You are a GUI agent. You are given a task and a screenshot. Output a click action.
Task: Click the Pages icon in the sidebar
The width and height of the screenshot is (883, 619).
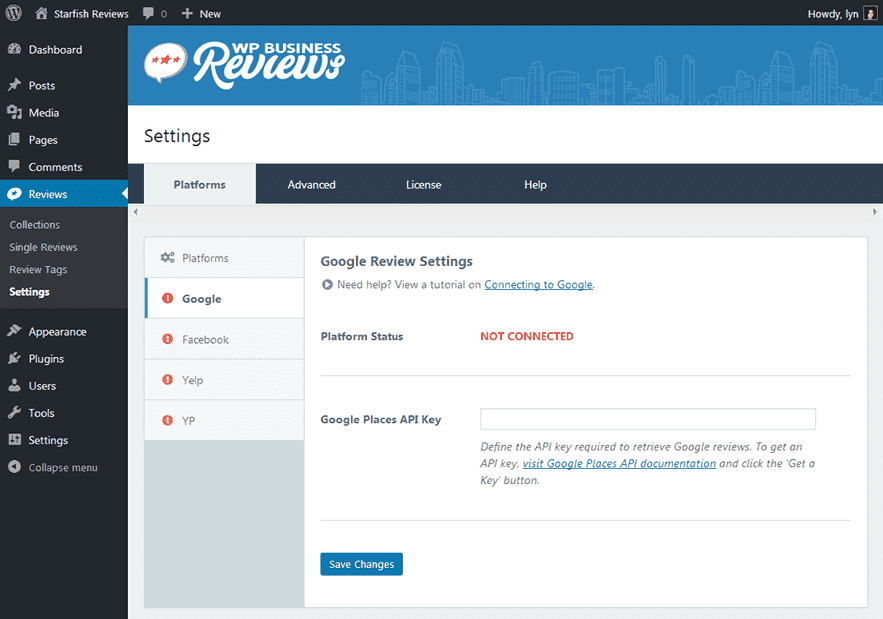click(x=15, y=139)
